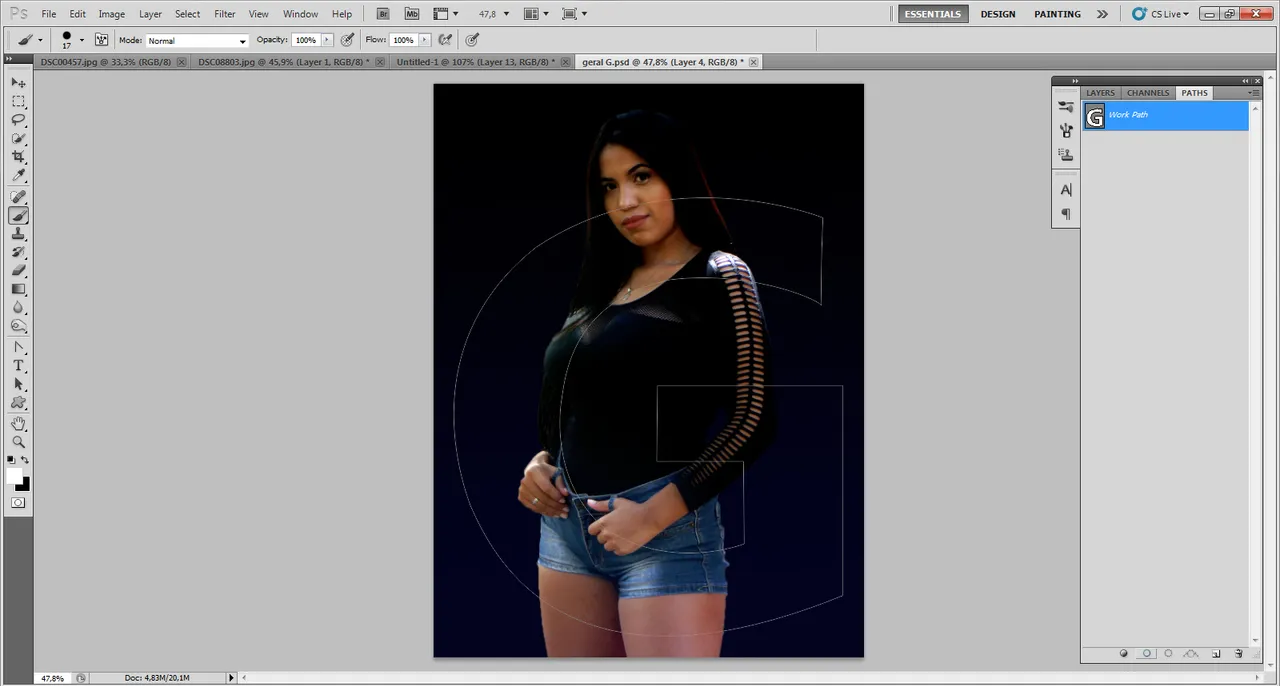Image resolution: width=1280 pixels, height=686 pixels.
Task: Select the Move tool
Action: coord(18,83)
